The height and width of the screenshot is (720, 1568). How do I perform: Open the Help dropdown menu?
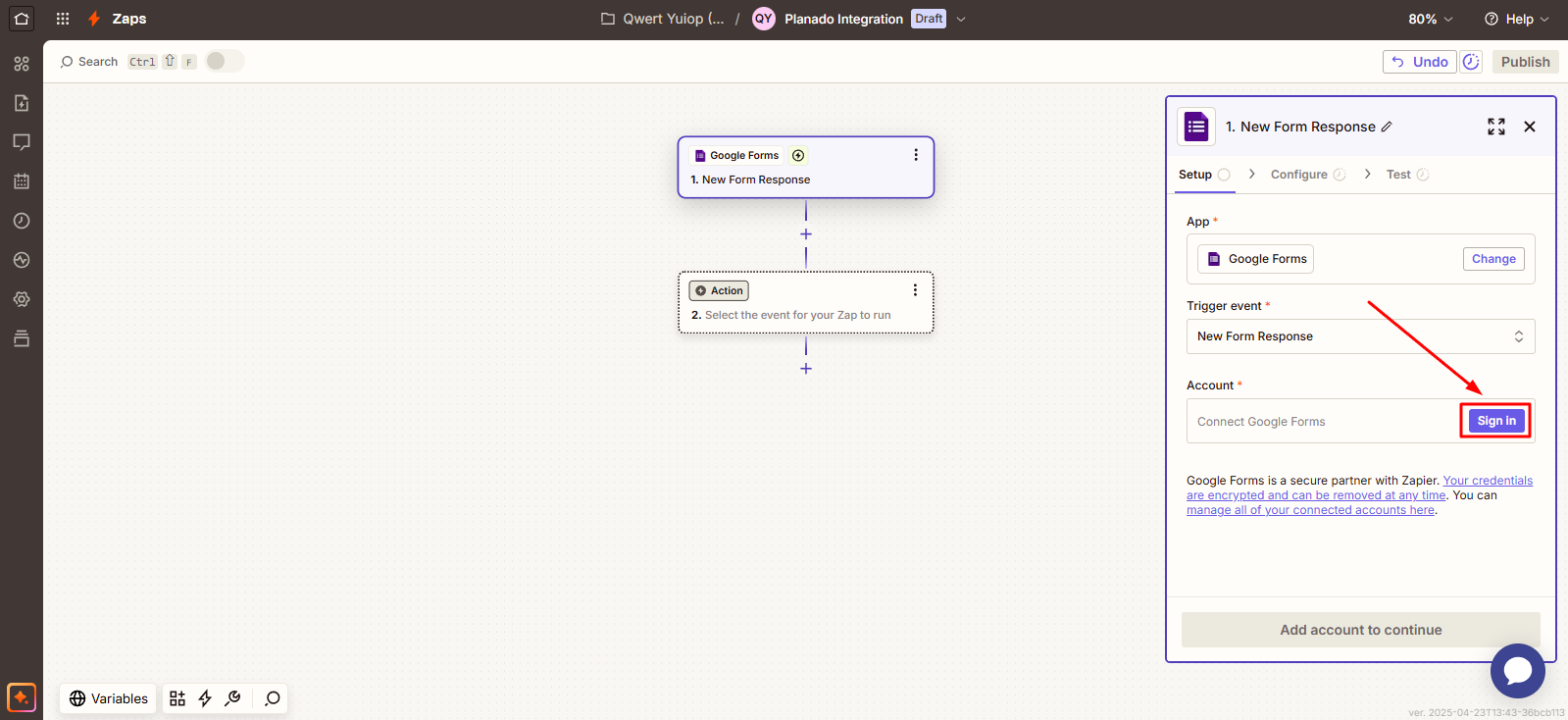1517,19
